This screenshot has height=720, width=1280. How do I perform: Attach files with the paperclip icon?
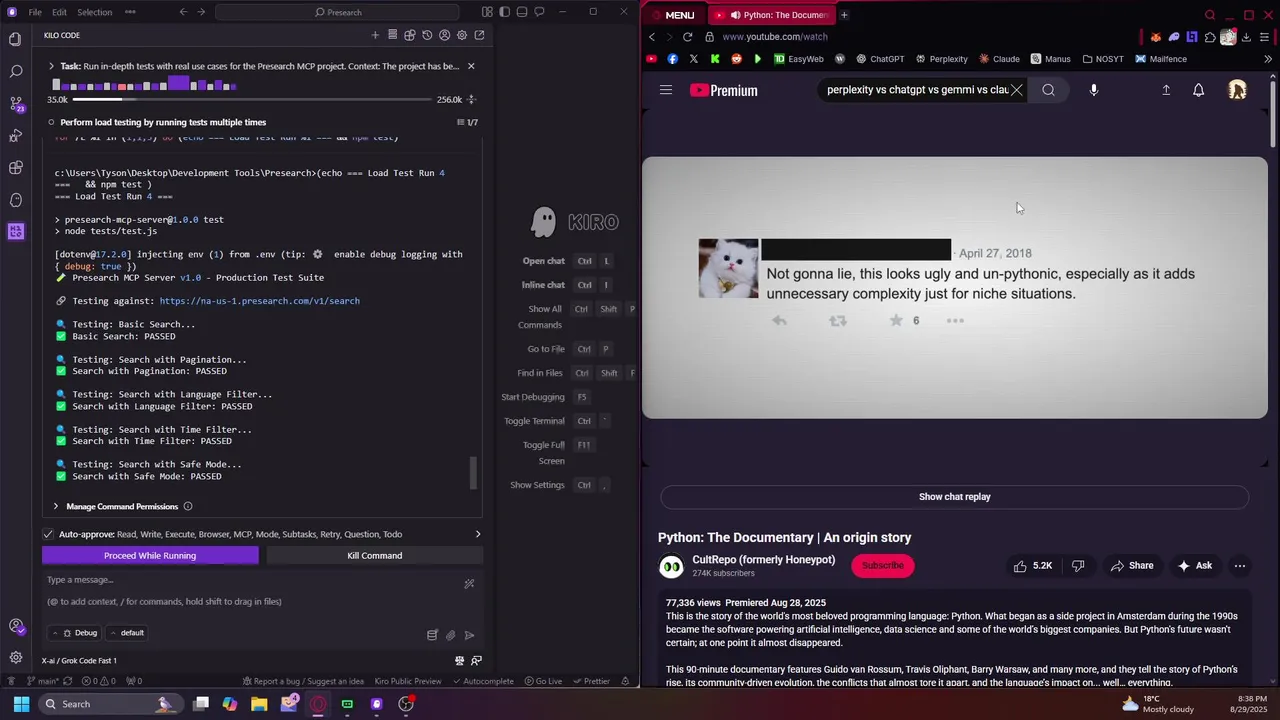[x=450, y=634]
